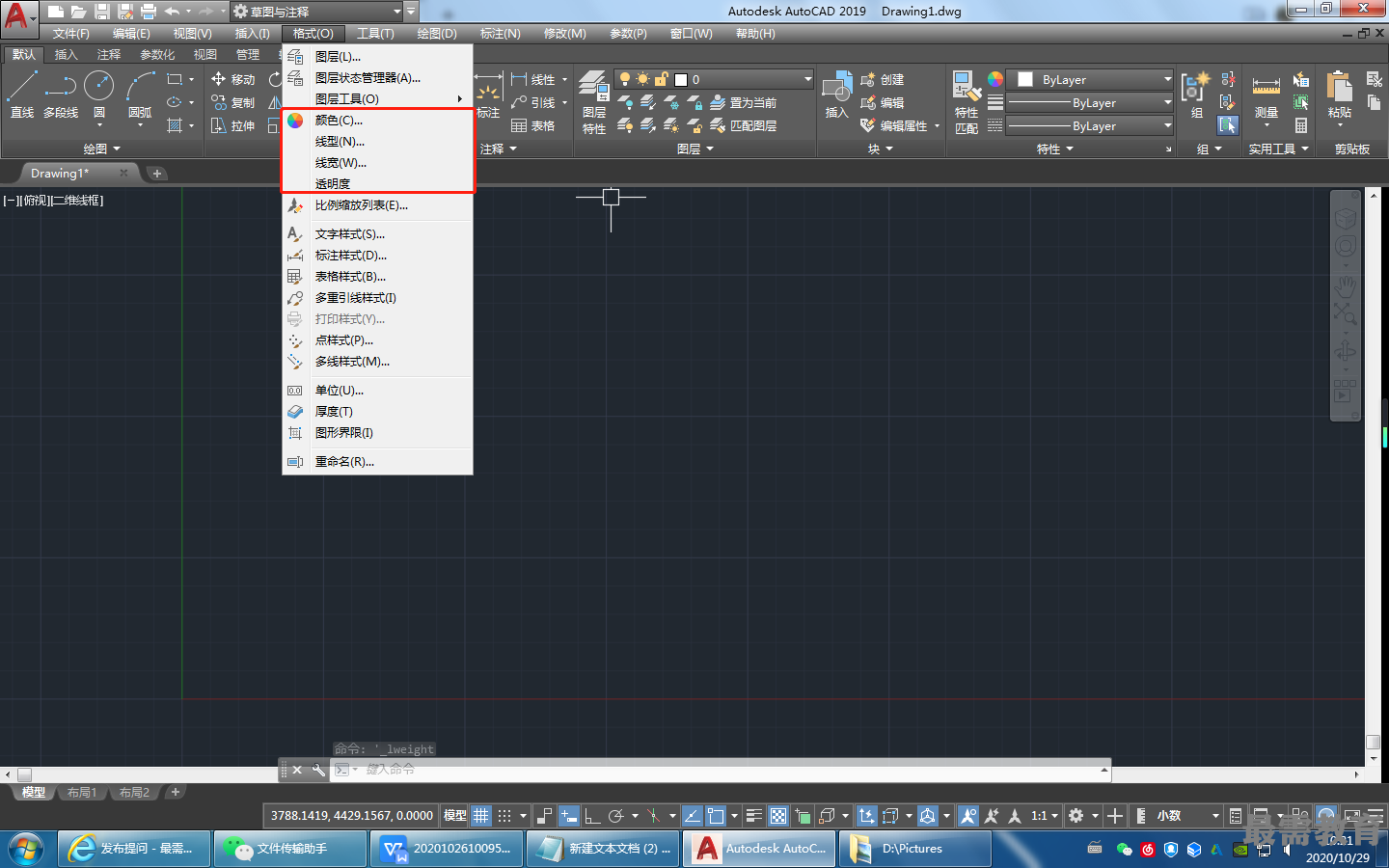Screen dimensions: 1389x868
Task: Open the workspace dropdown 草图与注释
Action: coord(316,12)
